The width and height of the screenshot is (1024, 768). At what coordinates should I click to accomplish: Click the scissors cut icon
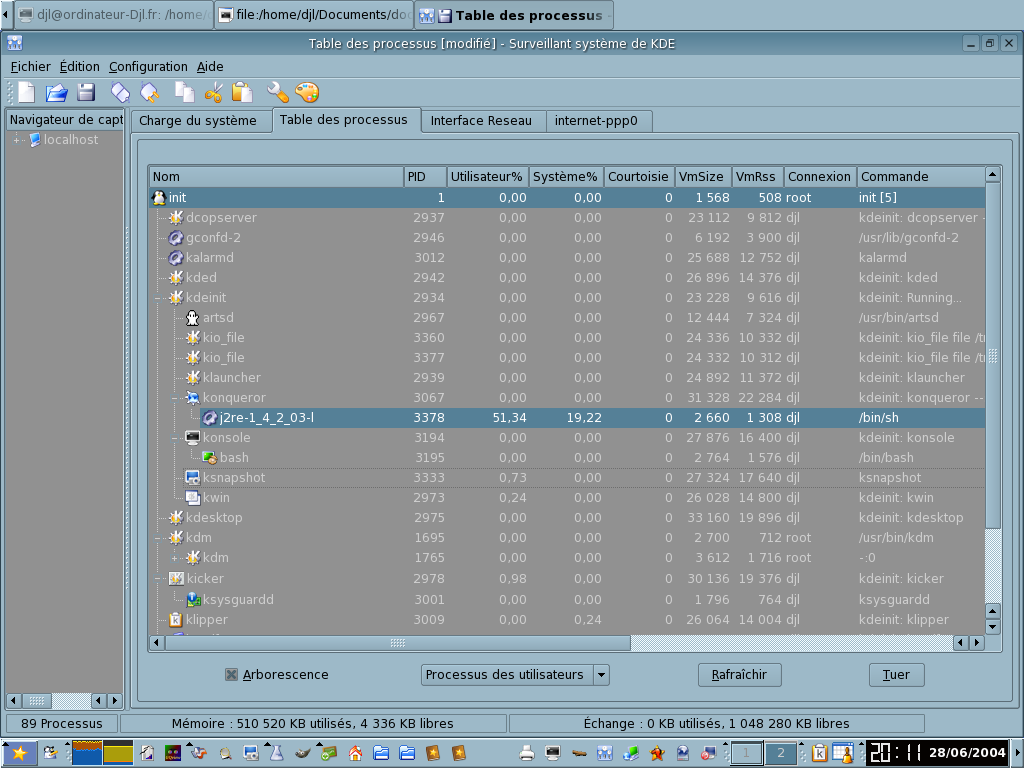[213, 93]
